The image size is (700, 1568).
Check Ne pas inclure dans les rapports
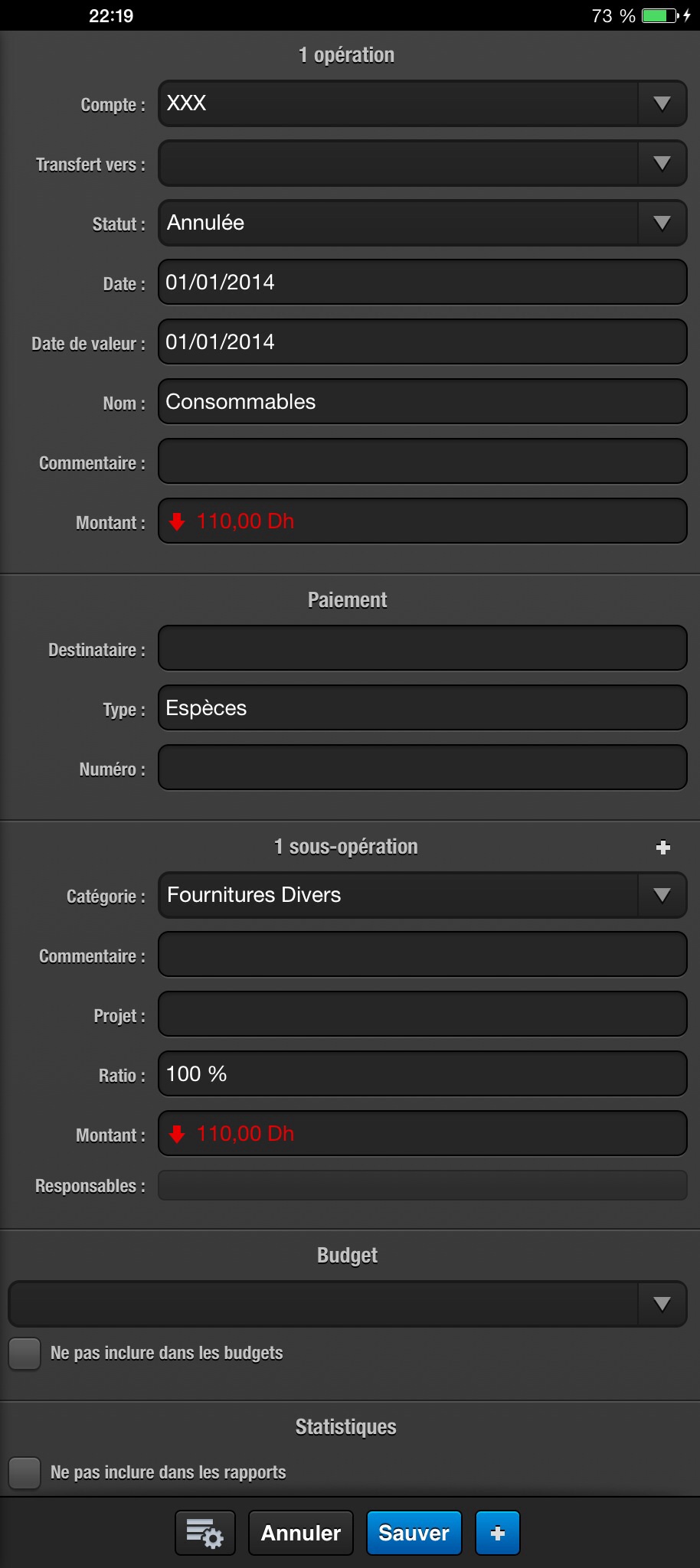[25, 1473]
